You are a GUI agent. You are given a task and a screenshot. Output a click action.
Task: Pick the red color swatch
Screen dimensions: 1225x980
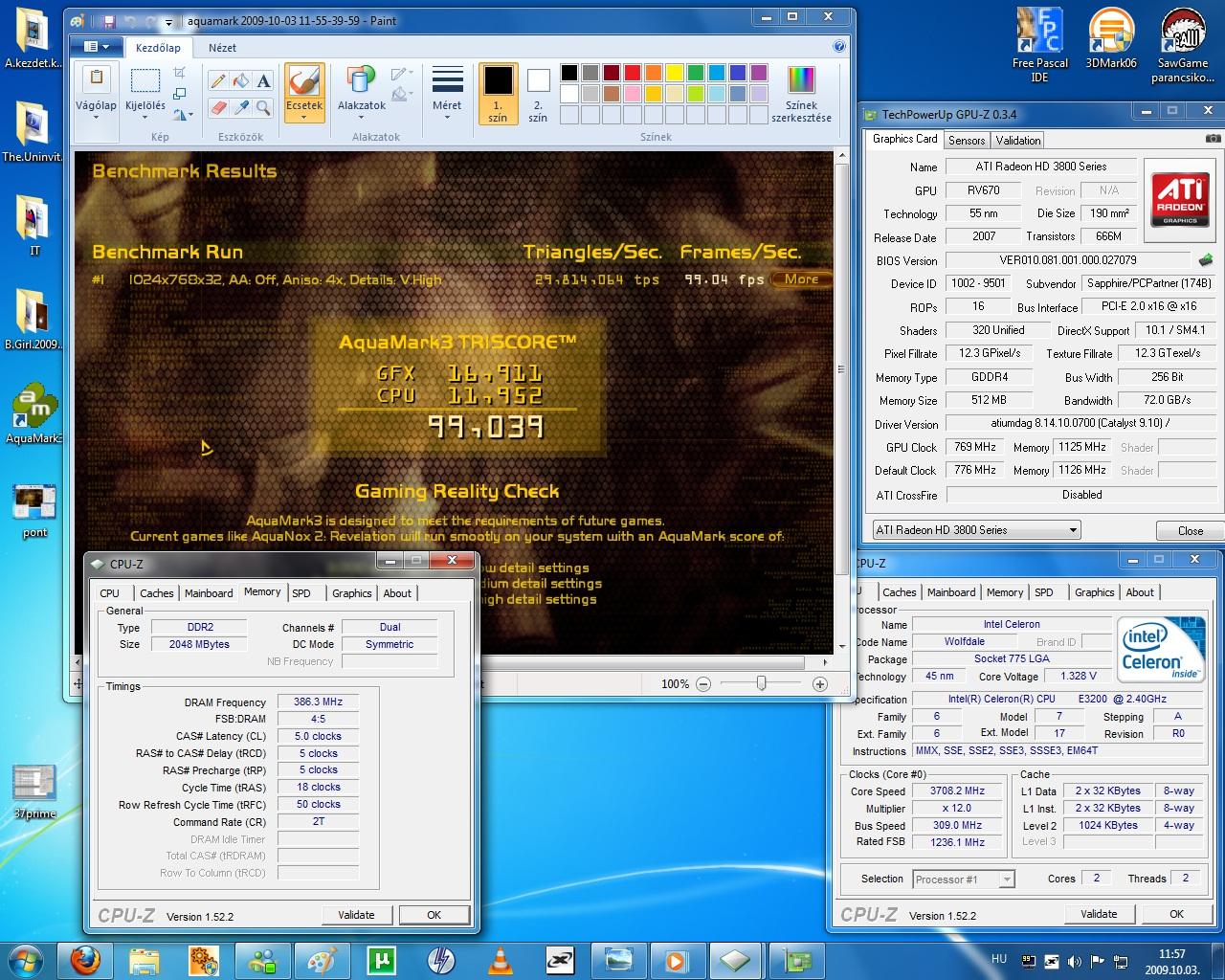pos(633,72)
